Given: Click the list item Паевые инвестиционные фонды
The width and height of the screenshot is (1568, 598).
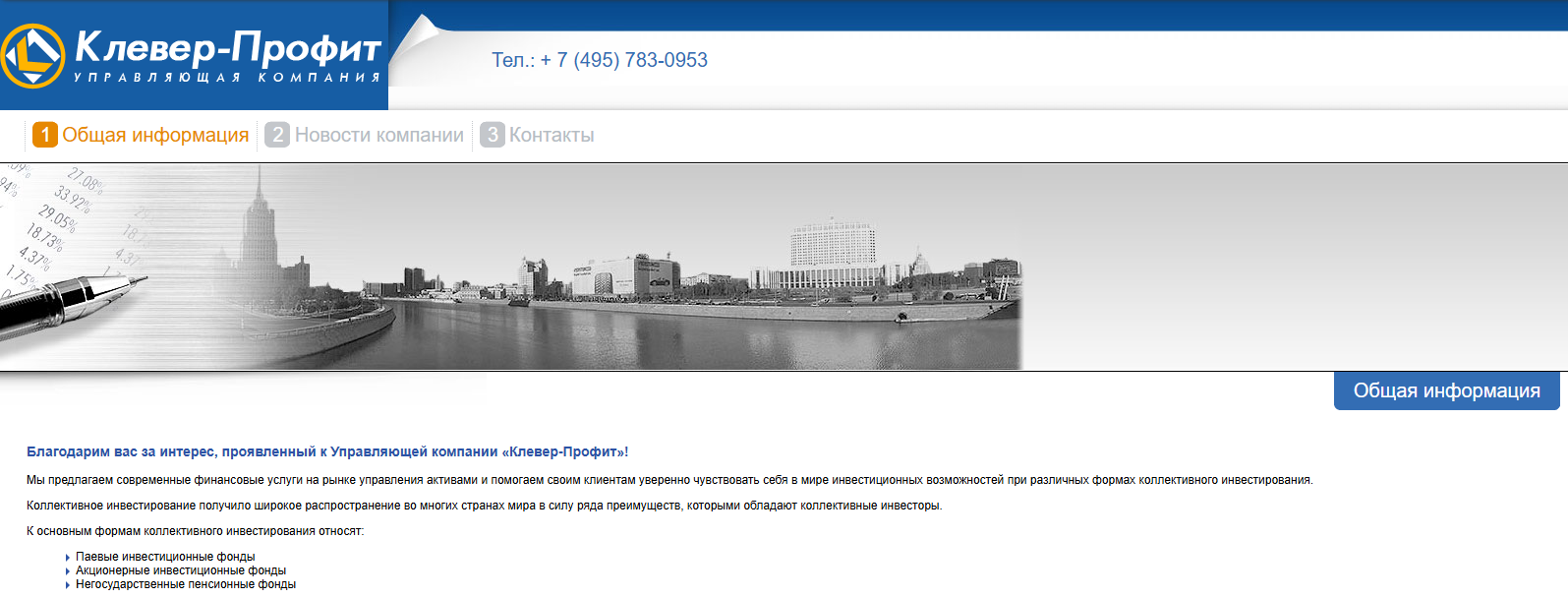Looking at the screenshot, I should click(x=165, y=557).
